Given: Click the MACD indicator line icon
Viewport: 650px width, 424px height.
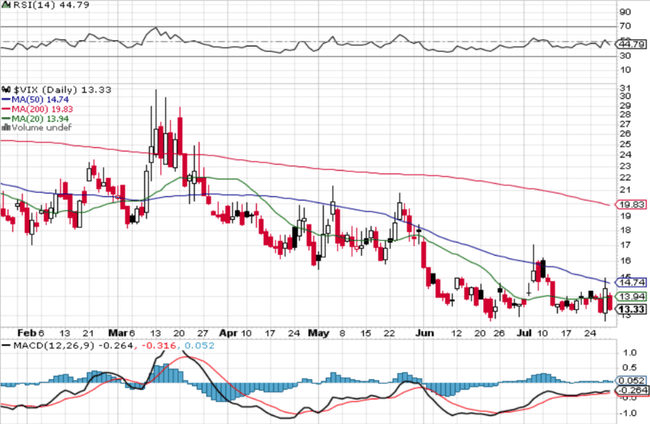Looking at the screenshot, I should 6,345.
